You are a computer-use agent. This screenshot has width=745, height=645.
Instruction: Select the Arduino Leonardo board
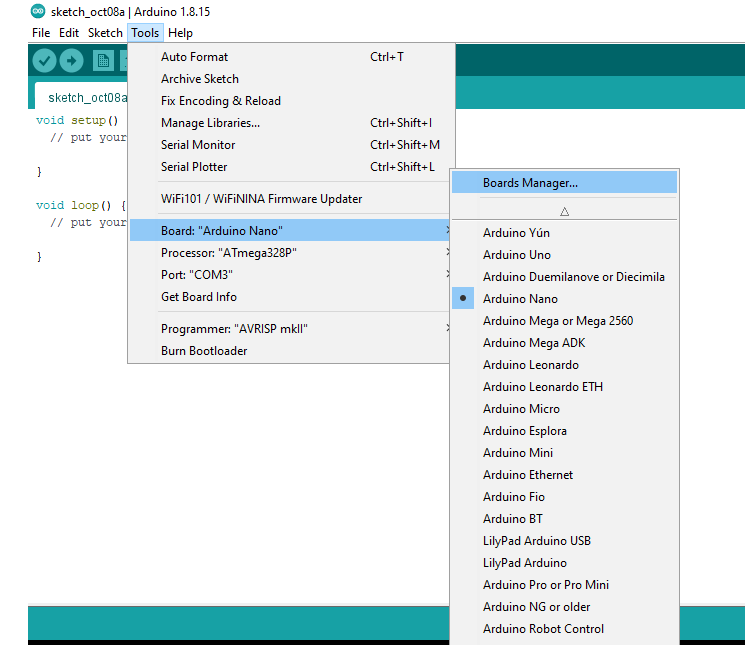(564, 365)
